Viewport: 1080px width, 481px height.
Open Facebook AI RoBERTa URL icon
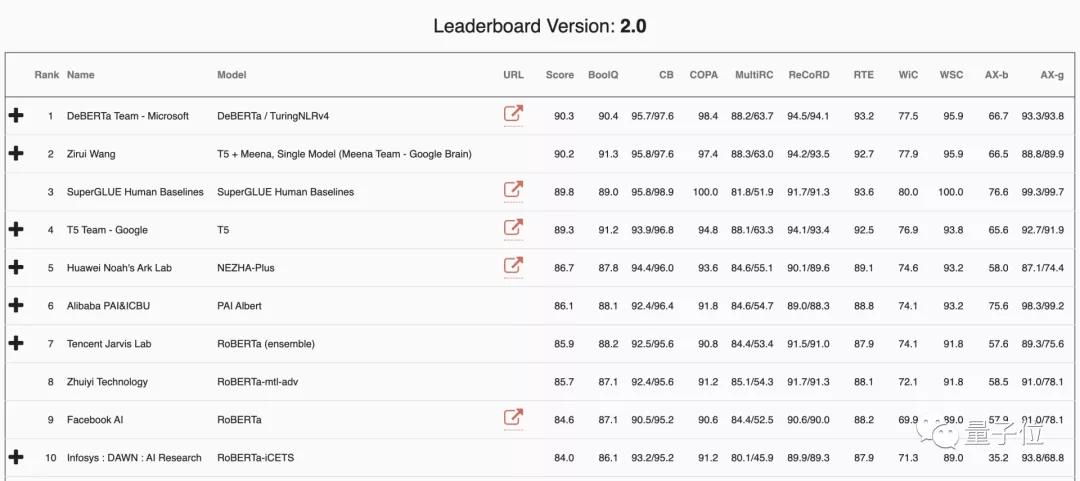tap(513, 418)
